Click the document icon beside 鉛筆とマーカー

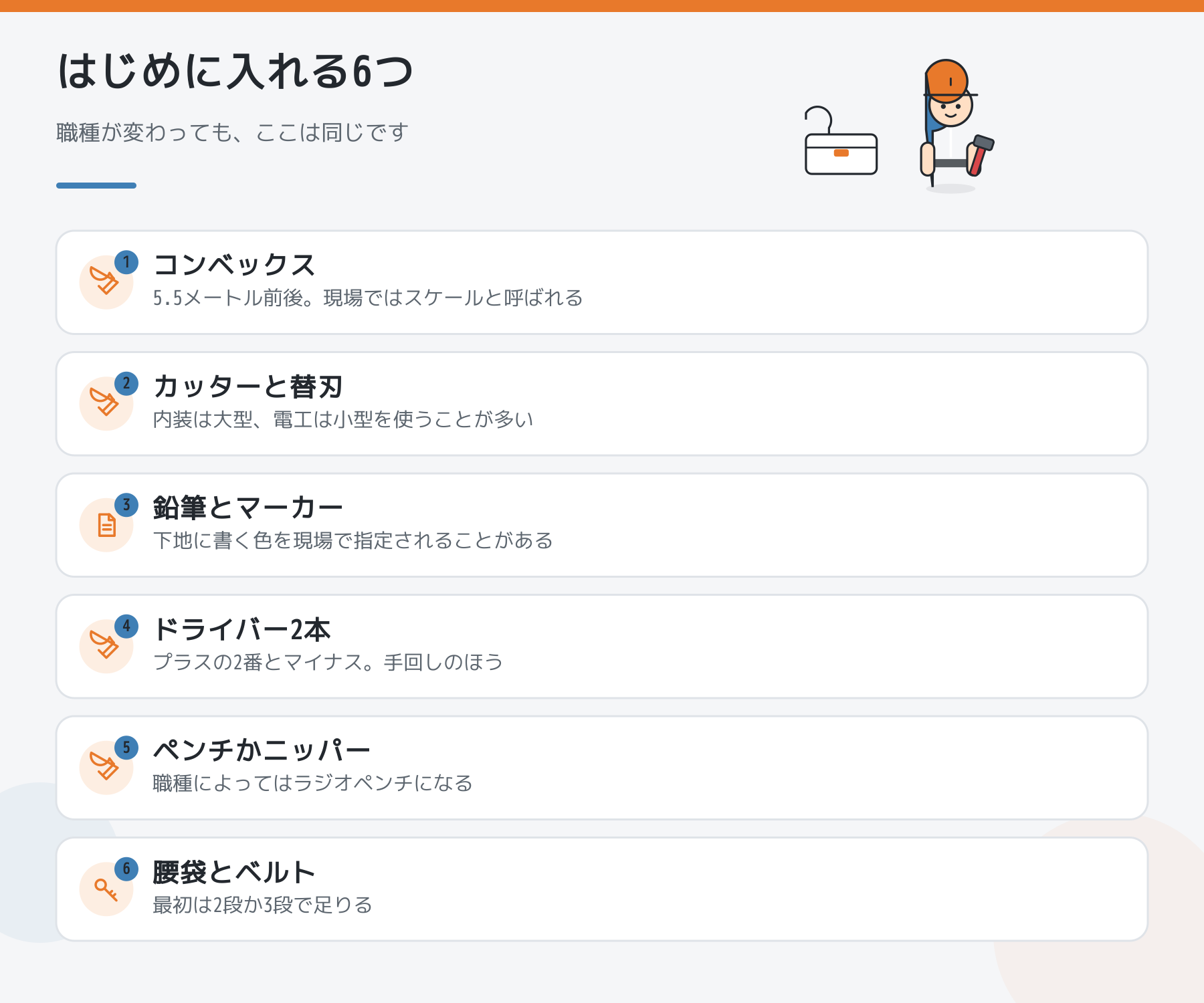click(x=106, y=525)
